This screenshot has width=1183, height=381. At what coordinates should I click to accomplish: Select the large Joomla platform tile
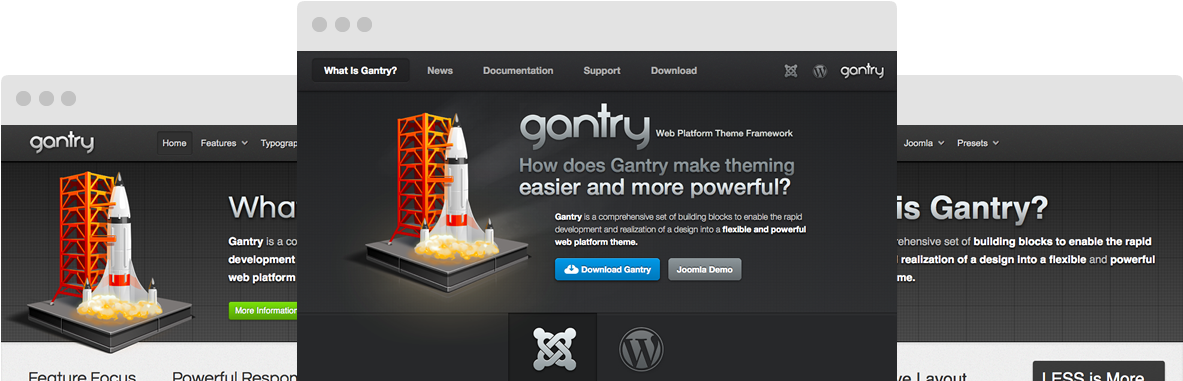point(553,348)
